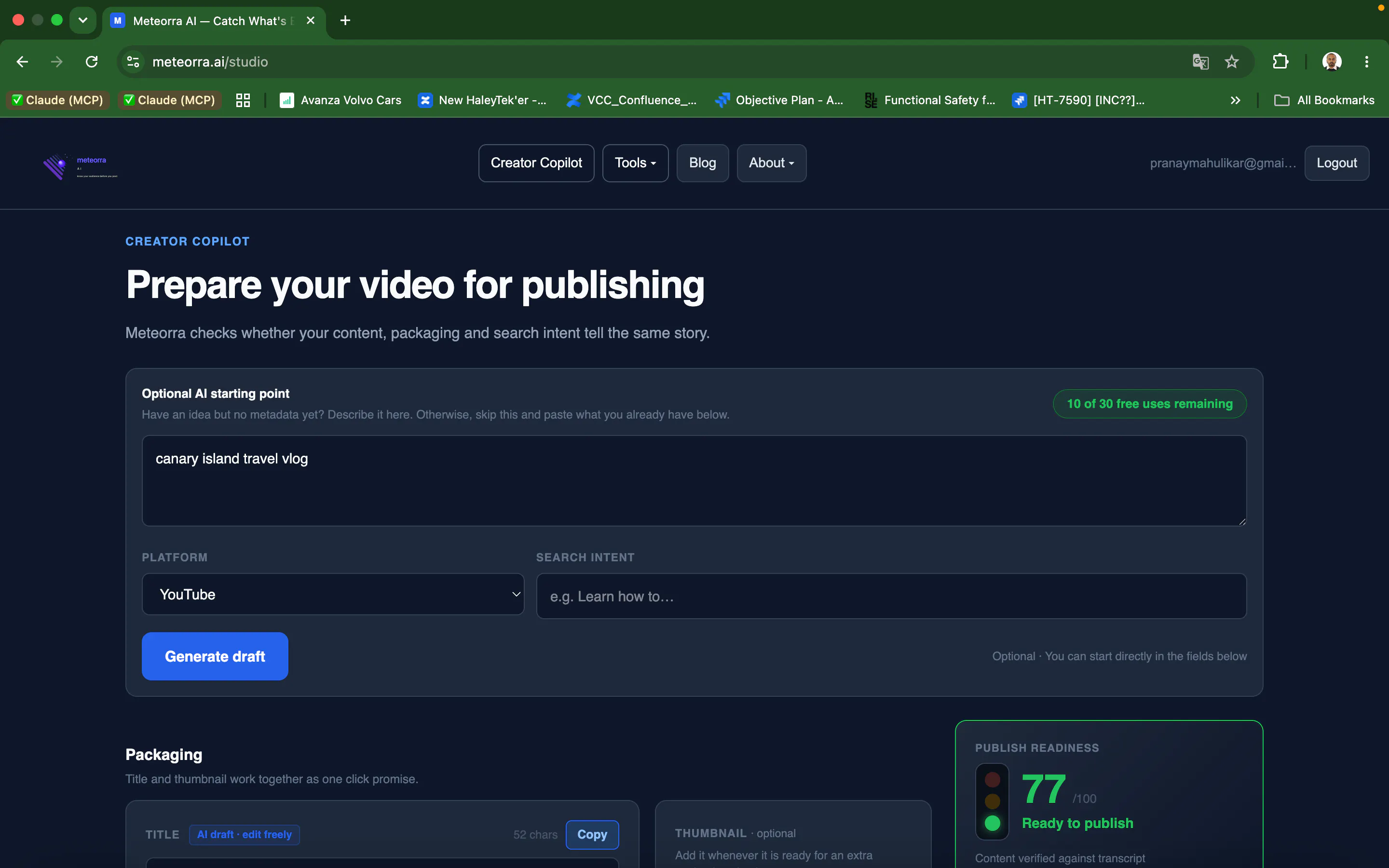Click the CREATOR COPILOT heading label

tap(188, 241)
